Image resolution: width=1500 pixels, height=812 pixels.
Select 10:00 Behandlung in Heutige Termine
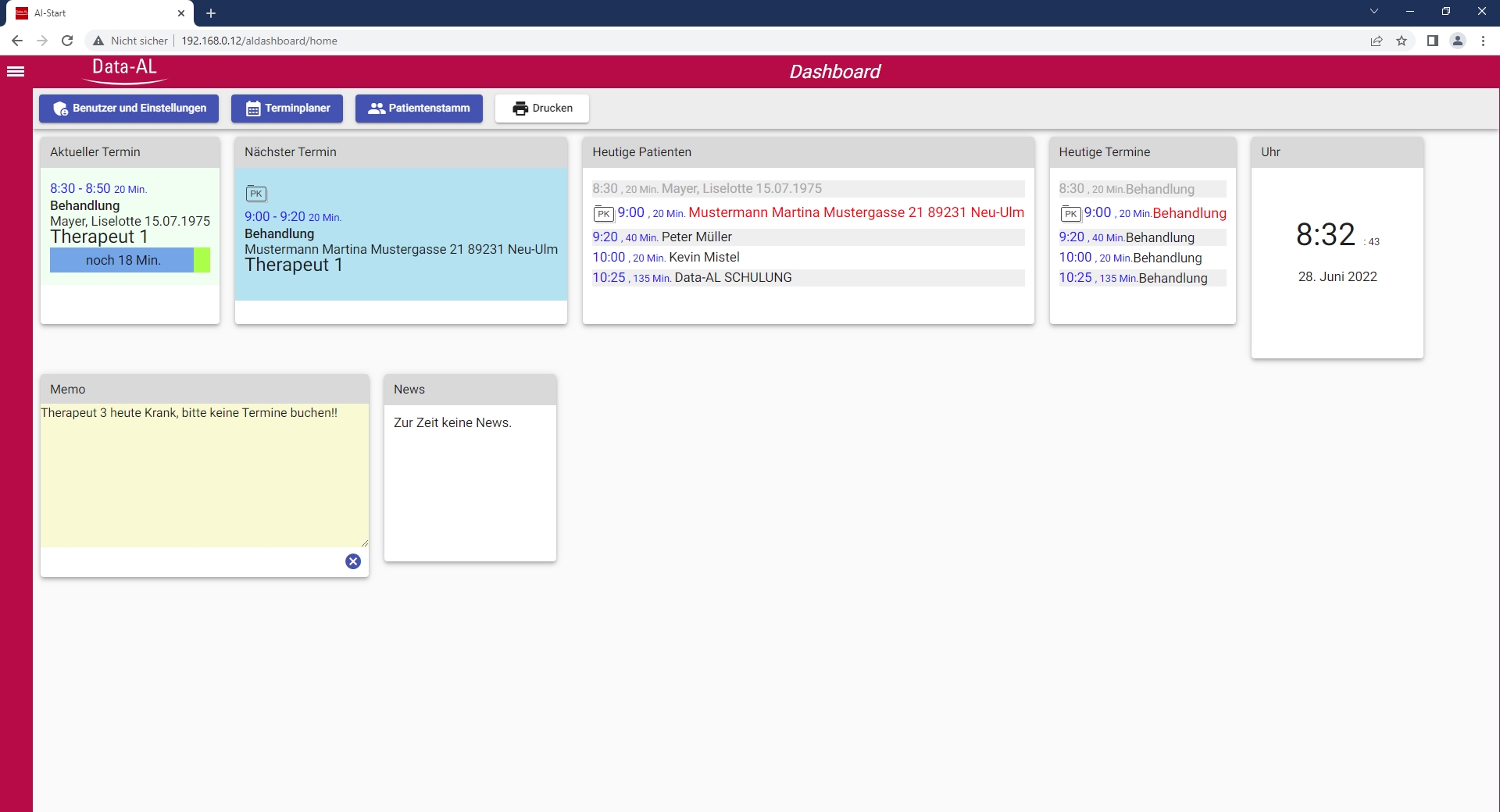click(x=1142, y=258)
